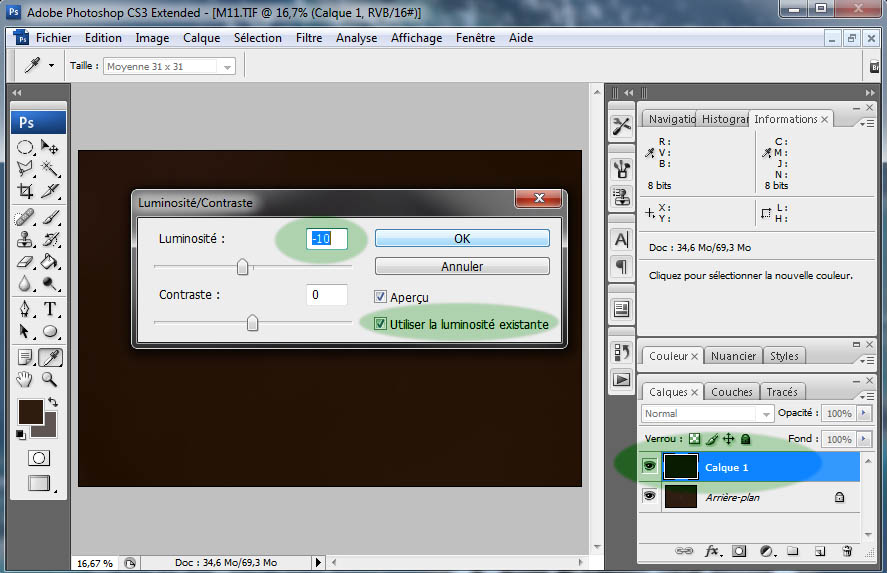Select the Eyedropper tool in toolbox
The image size is (887, 573).
click(x=50, y=357)
